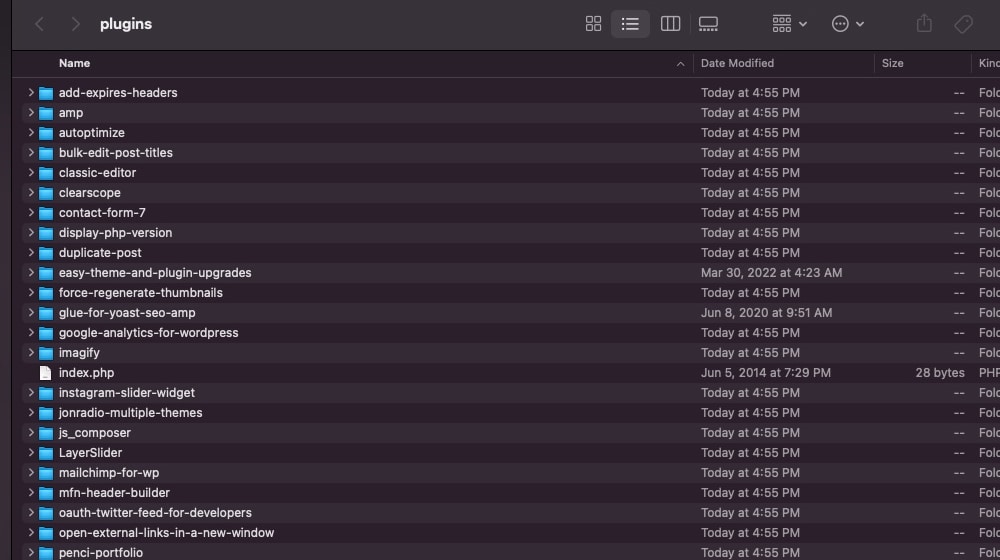This screenshot has height=560, width=1000.
Task: Expand the bulk-edit-post-titles folder
Action: click(x=31, y=152)
